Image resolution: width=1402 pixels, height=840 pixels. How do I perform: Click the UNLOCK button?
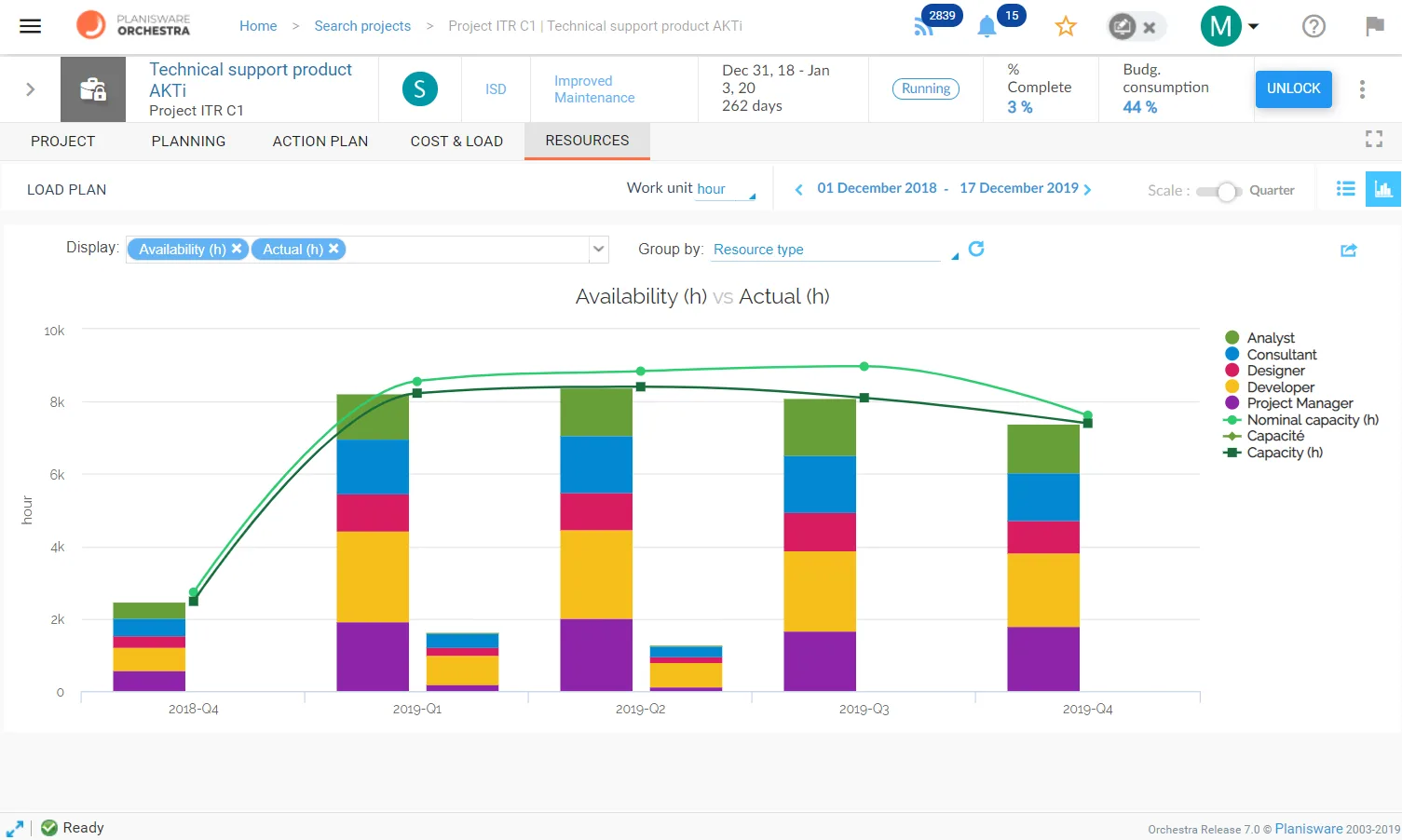click(1293, 88)
